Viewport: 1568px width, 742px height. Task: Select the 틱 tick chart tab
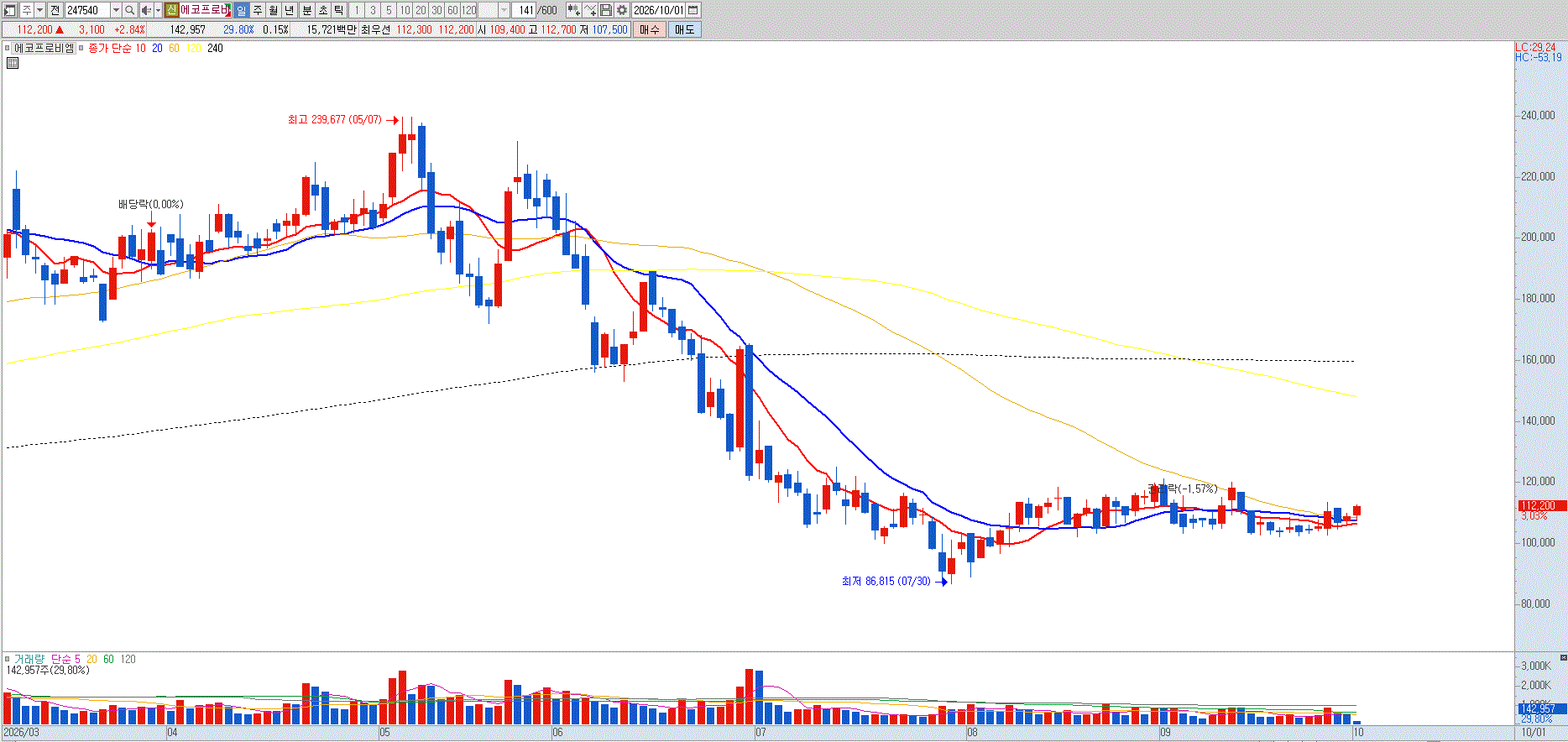pos(338,10)
